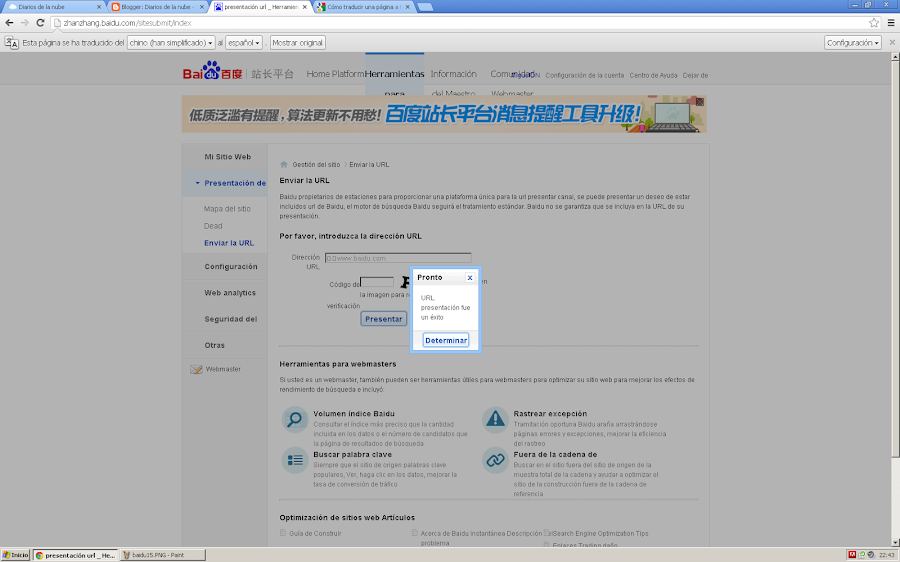Switch to the Cómo traducir una página tab
The height and width of the screenshot is (562, 900).
(x=362, y=7)
